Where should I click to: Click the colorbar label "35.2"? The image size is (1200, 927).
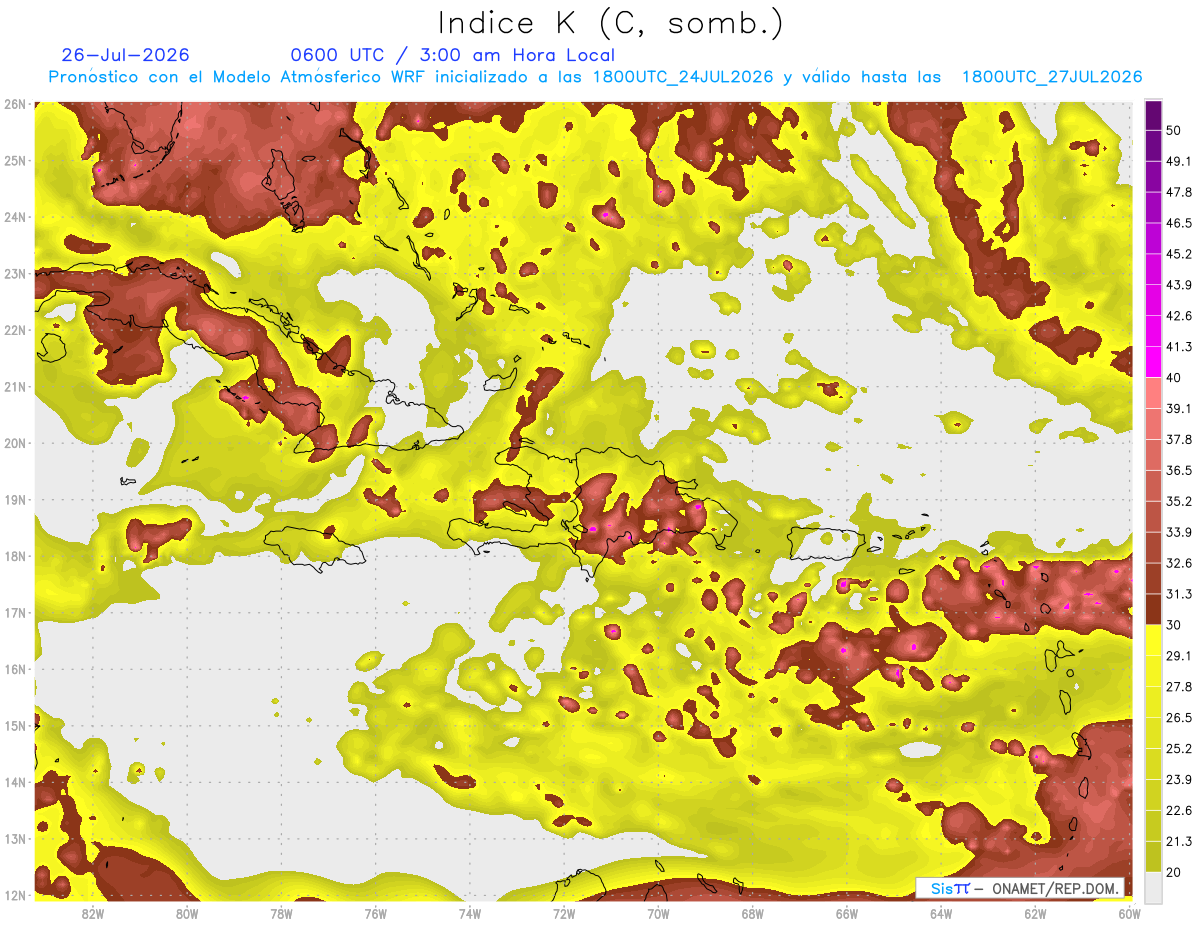point(1179,501)
